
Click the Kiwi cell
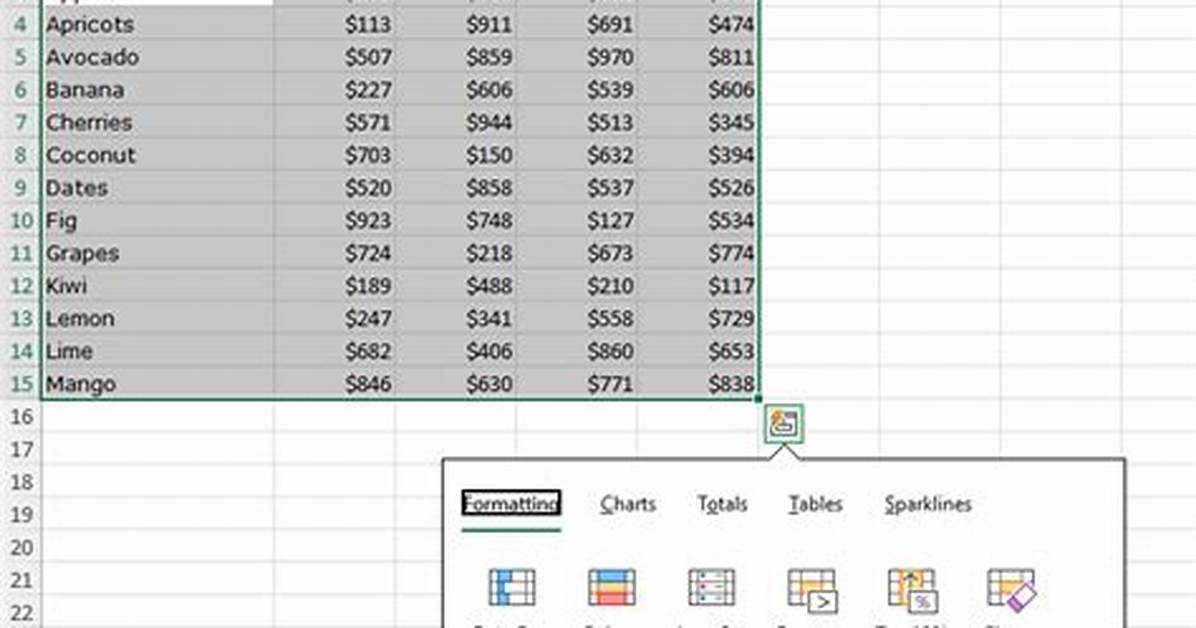tap(158, 286)
